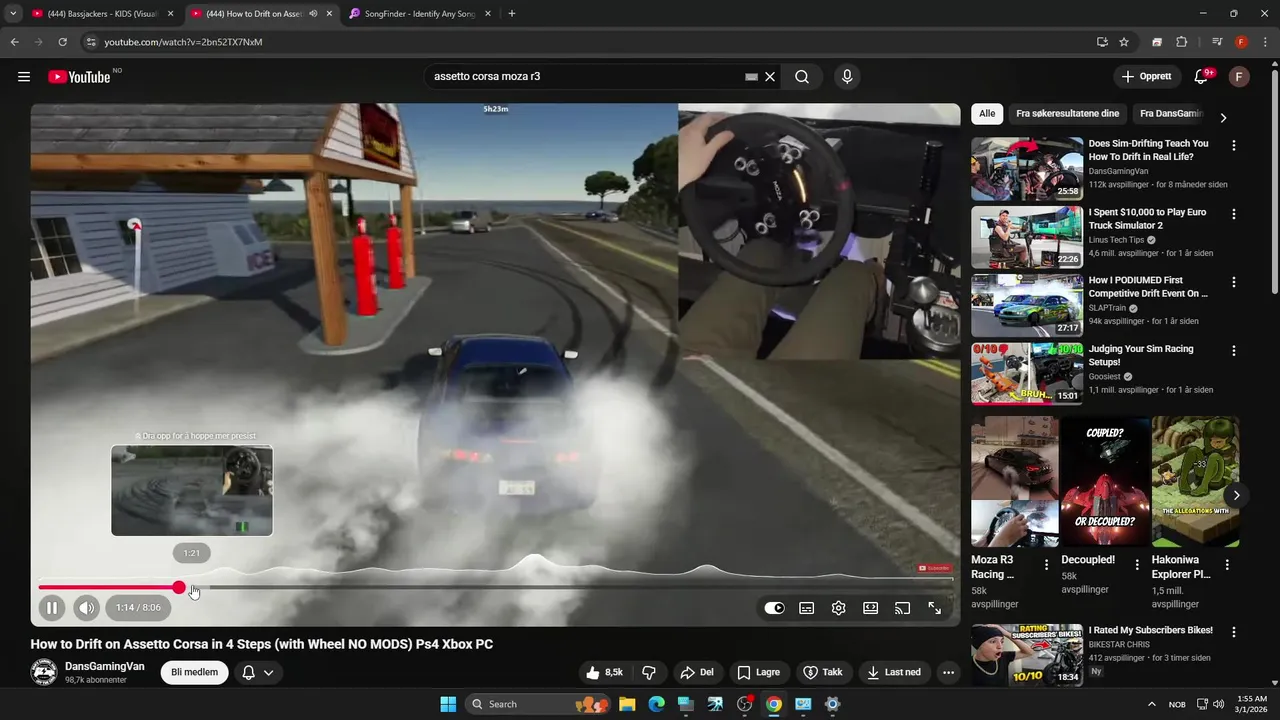Select the Fra DansGaming chip
This screenshot has width=1280, height=720.
click(1170, 114)
